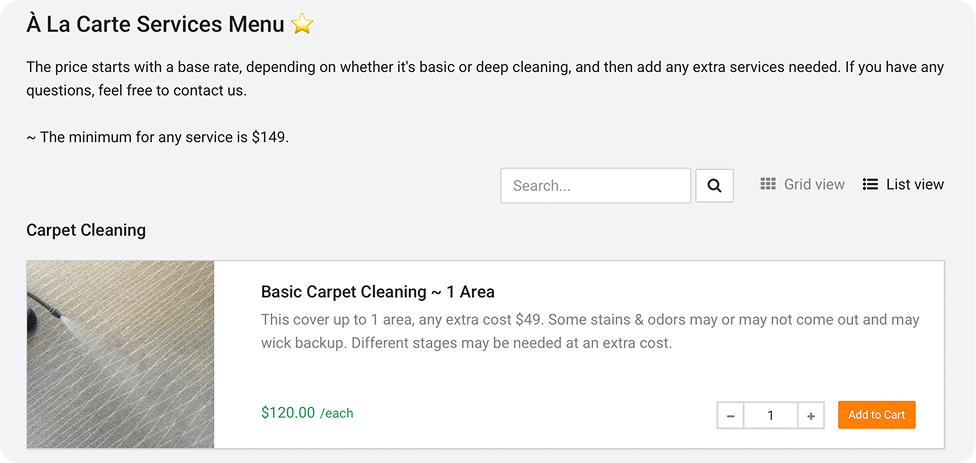Decrease quantity with the minus button
Screen dimensions: 976x463
coord(731,415)
